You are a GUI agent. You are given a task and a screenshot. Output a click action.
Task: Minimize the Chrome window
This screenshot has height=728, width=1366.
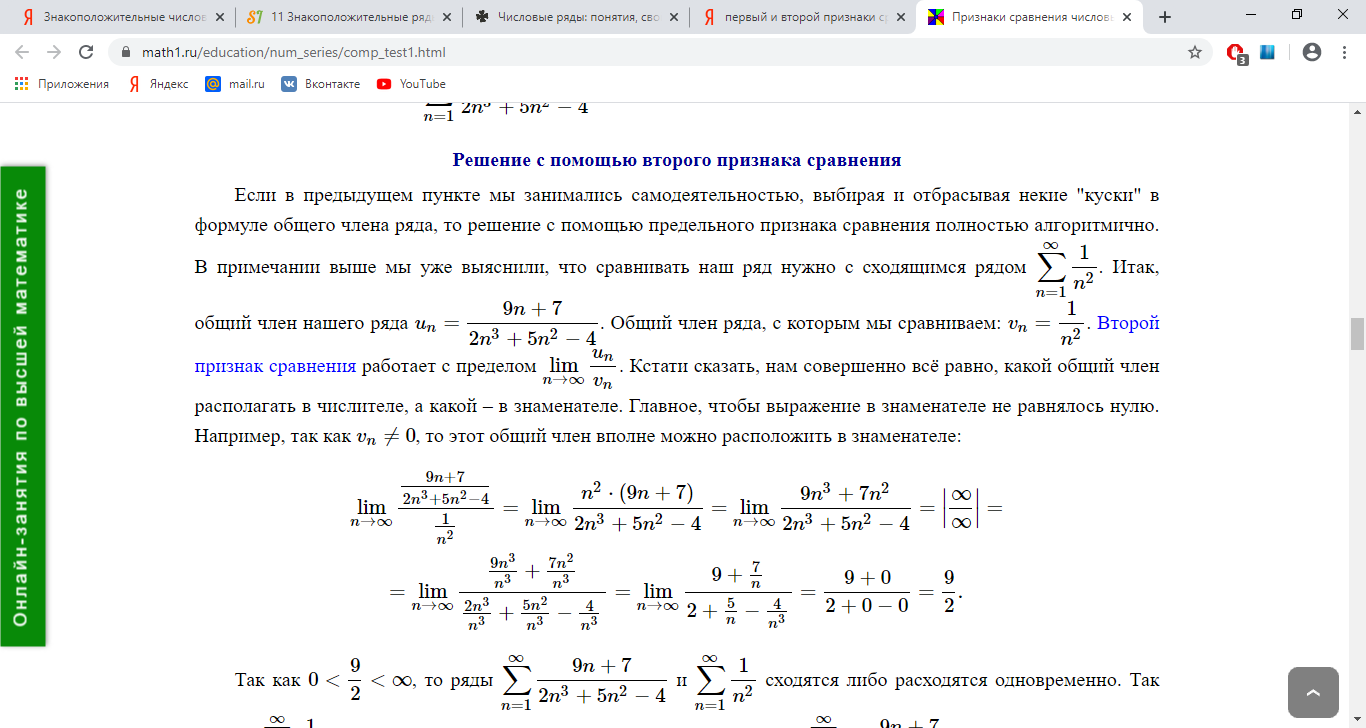pos(1251,15)
